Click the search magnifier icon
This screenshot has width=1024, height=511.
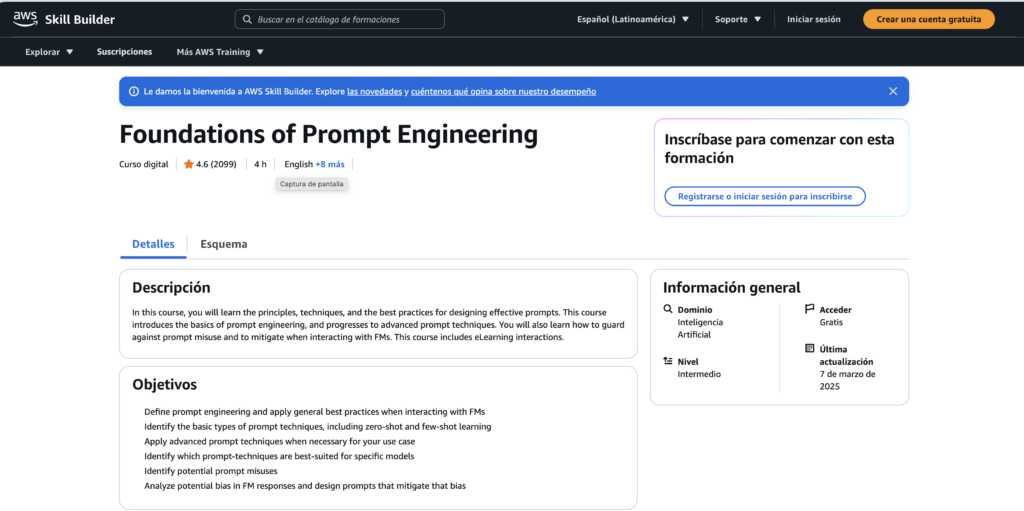pos(247,19)
